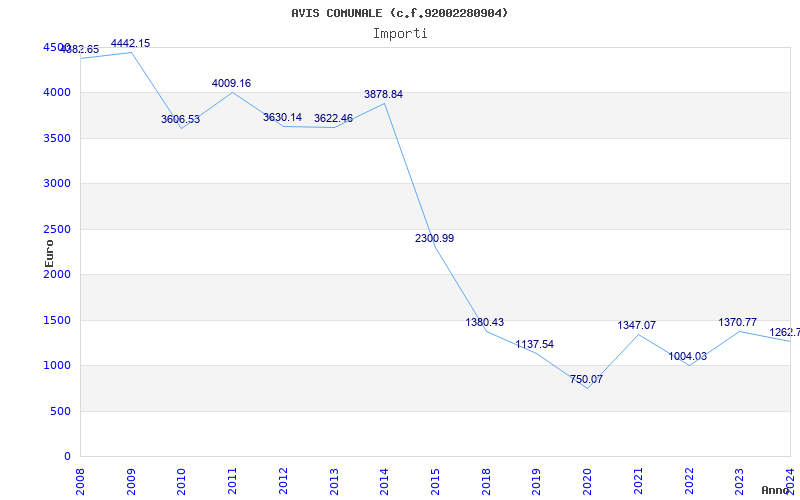Image resolution: width=800 pixels, height=500 pixels.
Task: Select the 750.07 data label
Action: (x=586, y=380)
